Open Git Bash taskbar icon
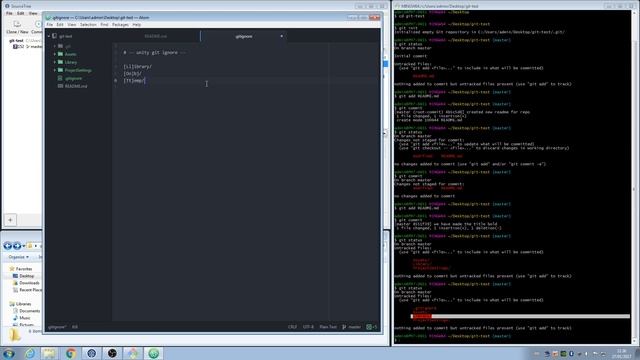This screenshot has width=640, height=360. (x=133, y=353)
